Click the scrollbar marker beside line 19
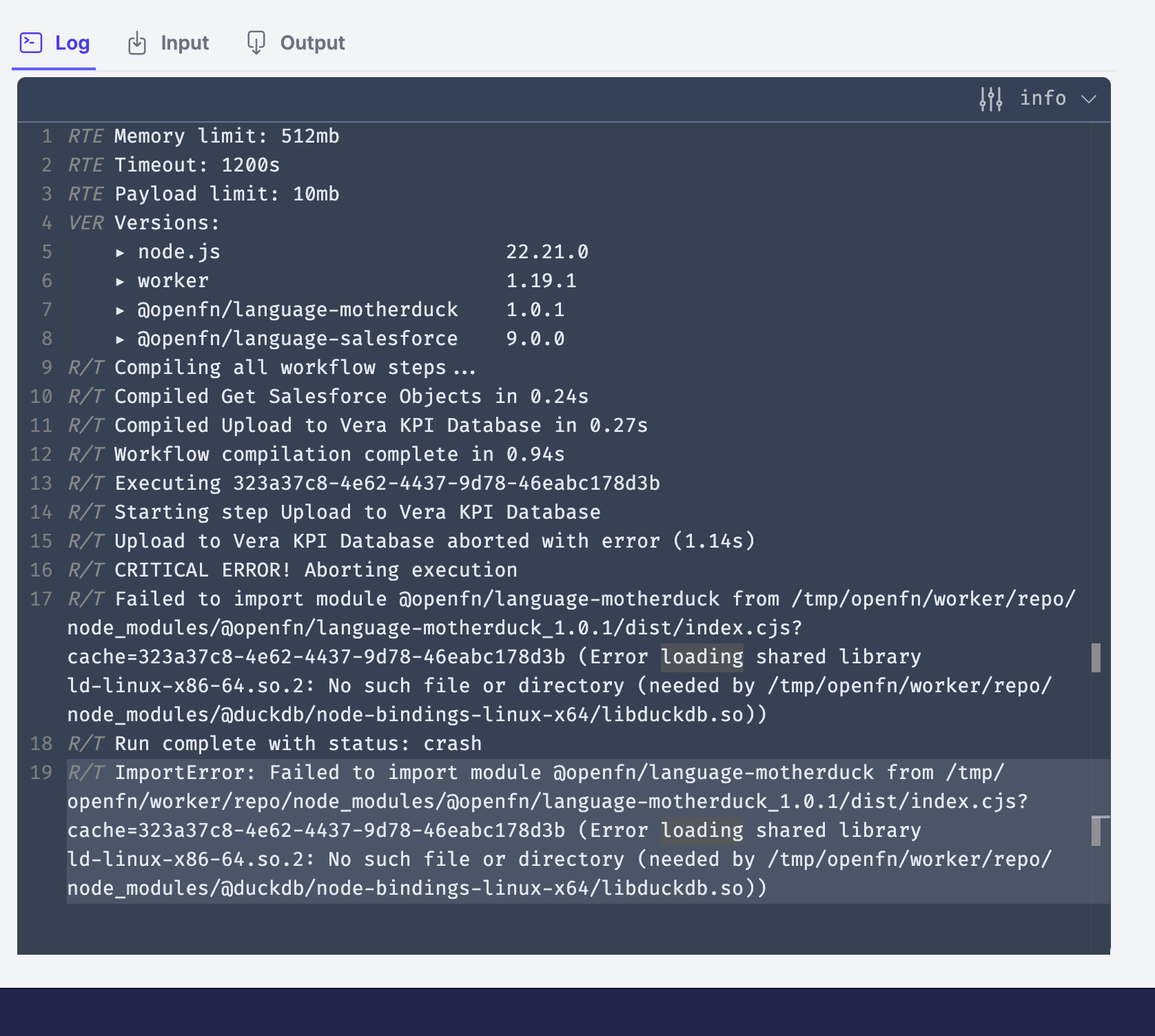The image size is (1155, 1036). click(1096, 831)
